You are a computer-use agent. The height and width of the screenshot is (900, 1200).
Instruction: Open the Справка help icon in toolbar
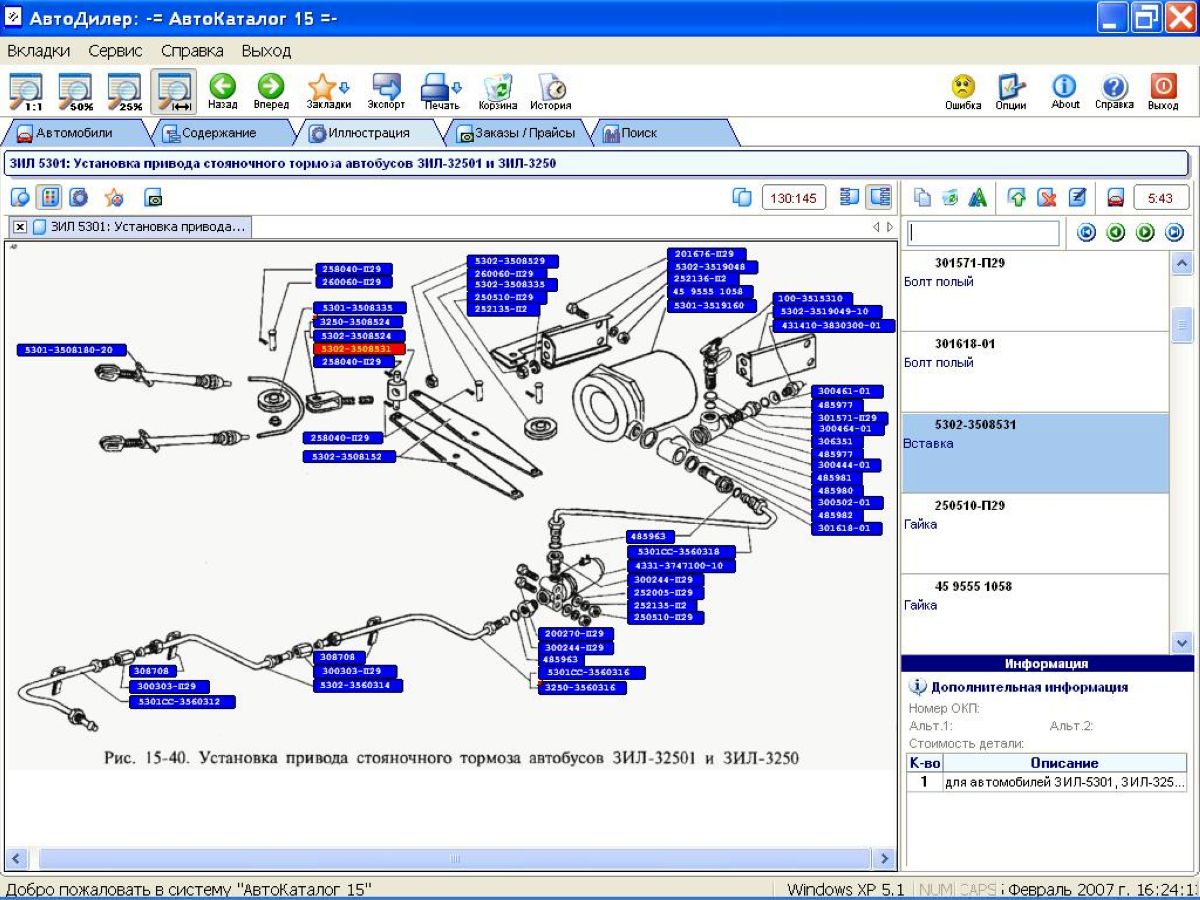(1114, 91)
